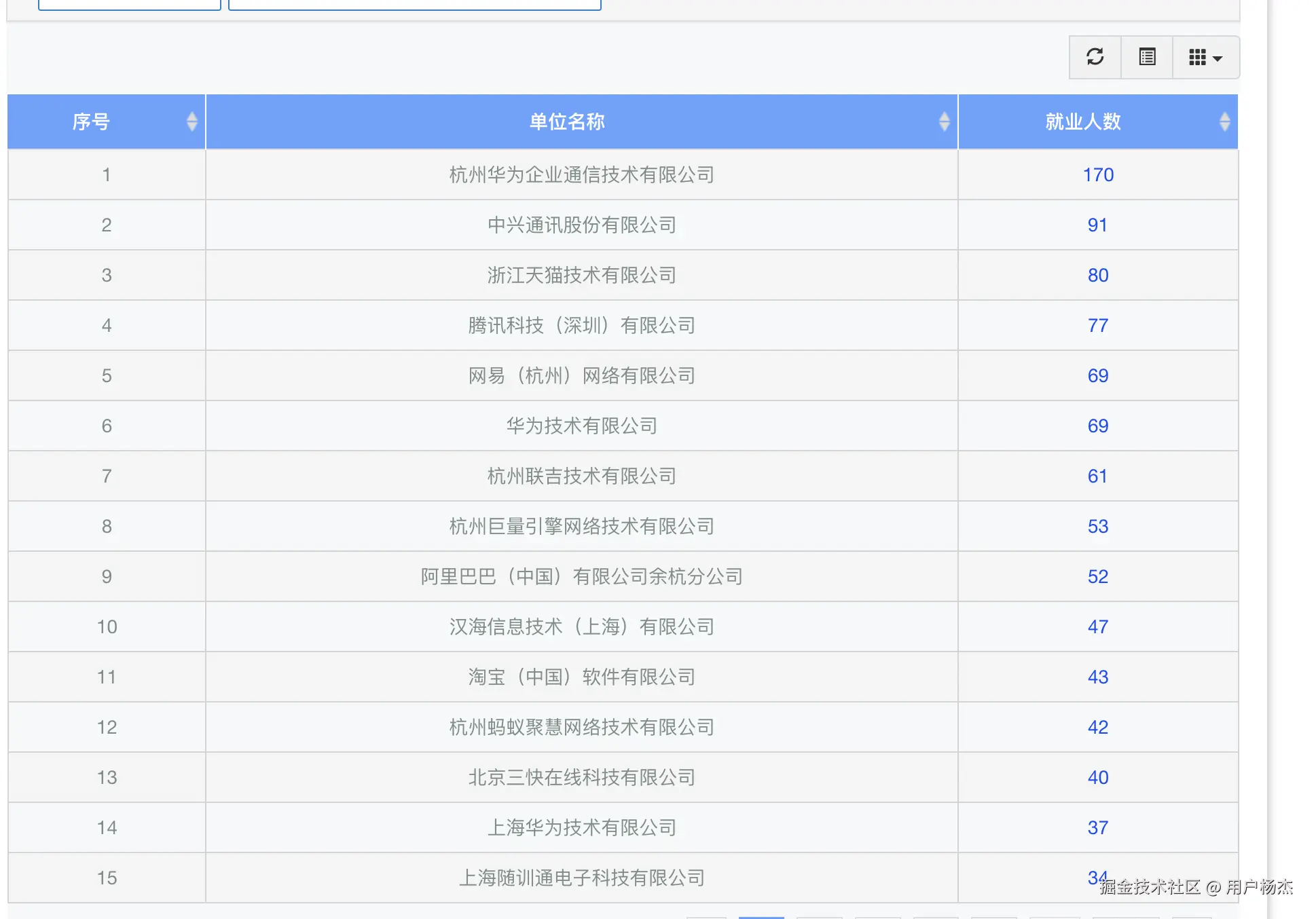Expand the column selector dropdown arrow
1316x919 pixels.
point(1218,57)
